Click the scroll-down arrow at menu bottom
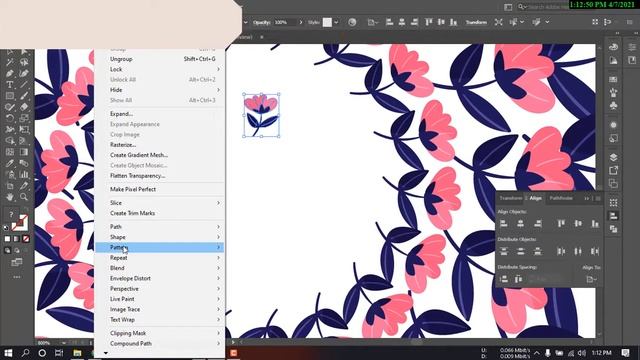The height and width of the screenshot is (360, 640). (x=106, y=353)
